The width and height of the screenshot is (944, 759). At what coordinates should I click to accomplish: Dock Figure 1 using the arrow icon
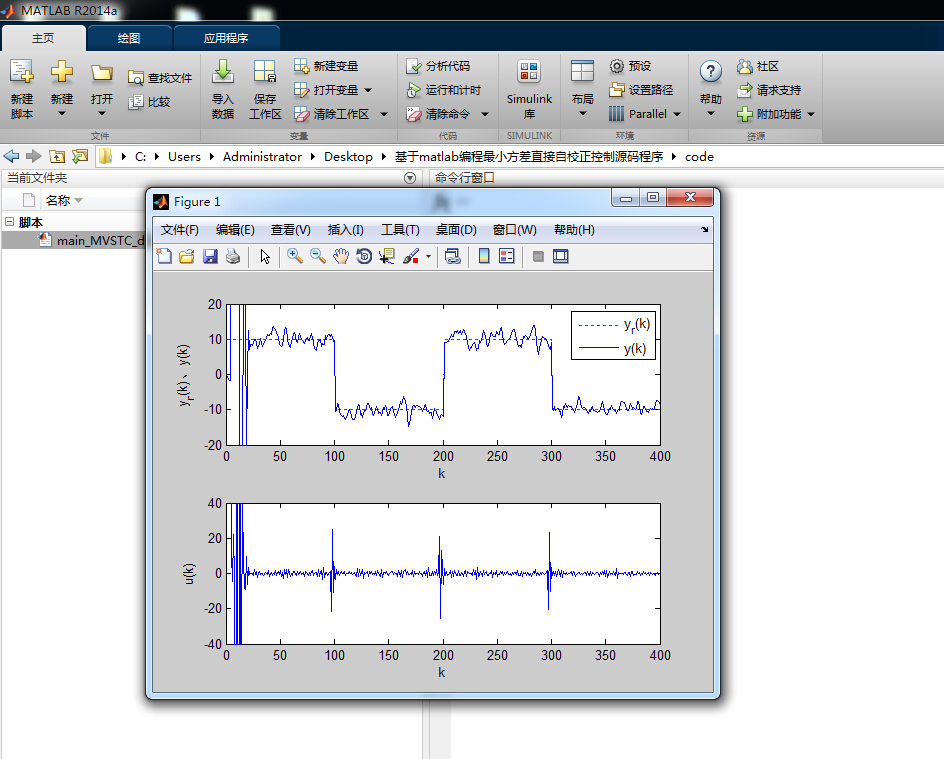(704, 229)
